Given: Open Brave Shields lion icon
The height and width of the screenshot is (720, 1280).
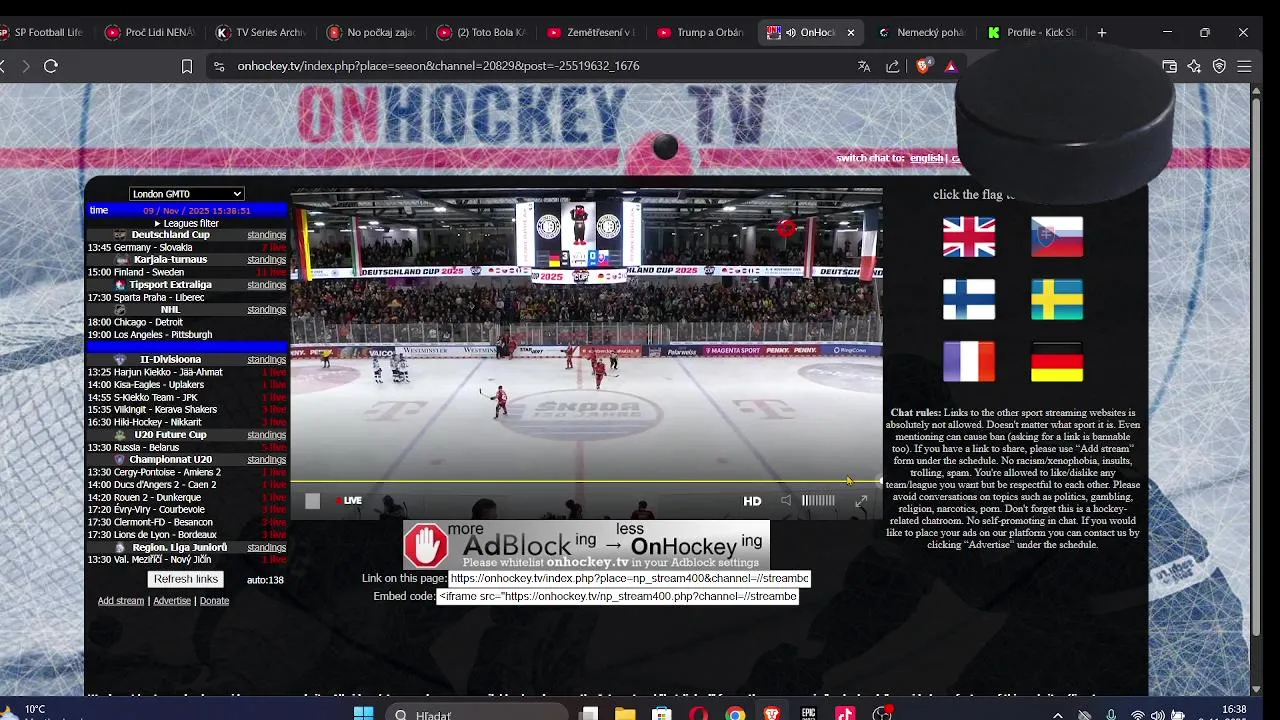Looking at the screenshot, I should point(923,66).
